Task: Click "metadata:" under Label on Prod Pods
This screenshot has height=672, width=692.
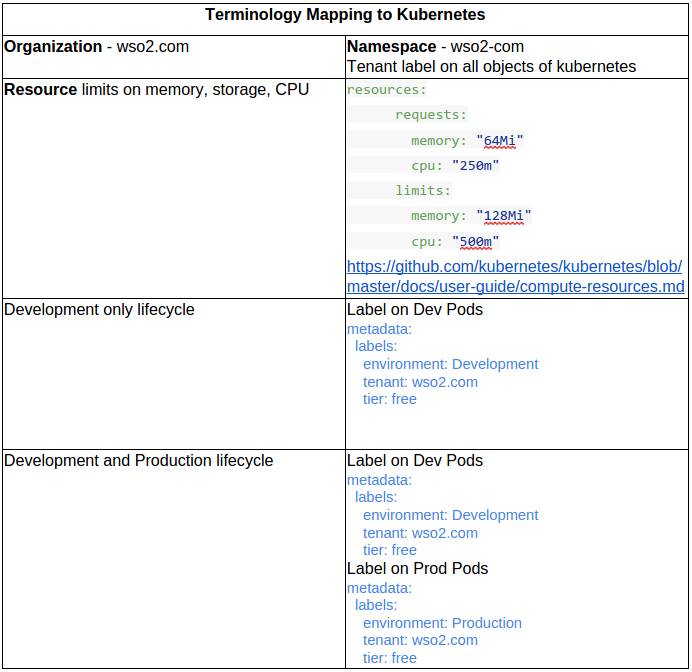Action: [x=379, y=588]
